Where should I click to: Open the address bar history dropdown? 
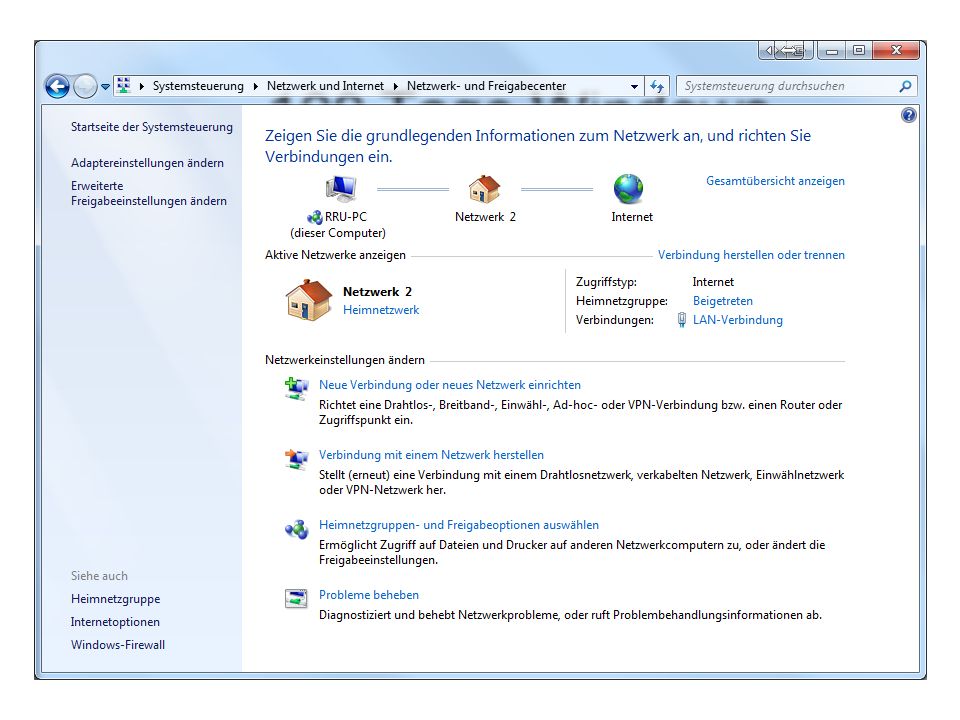point(634,87)
